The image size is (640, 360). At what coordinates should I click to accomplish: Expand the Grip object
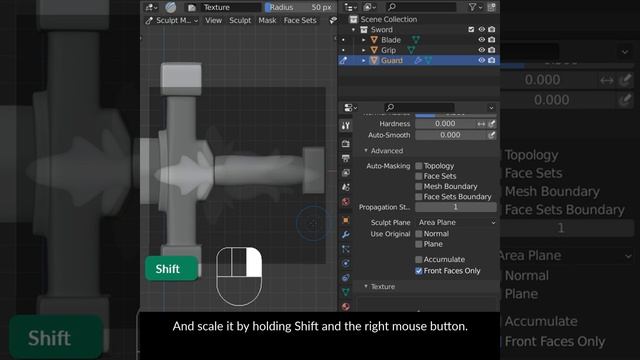(x=364, y=50)
